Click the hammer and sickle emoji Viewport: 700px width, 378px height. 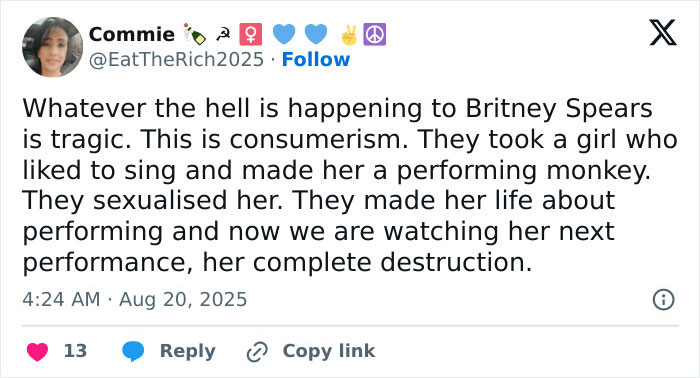[223, 35]
